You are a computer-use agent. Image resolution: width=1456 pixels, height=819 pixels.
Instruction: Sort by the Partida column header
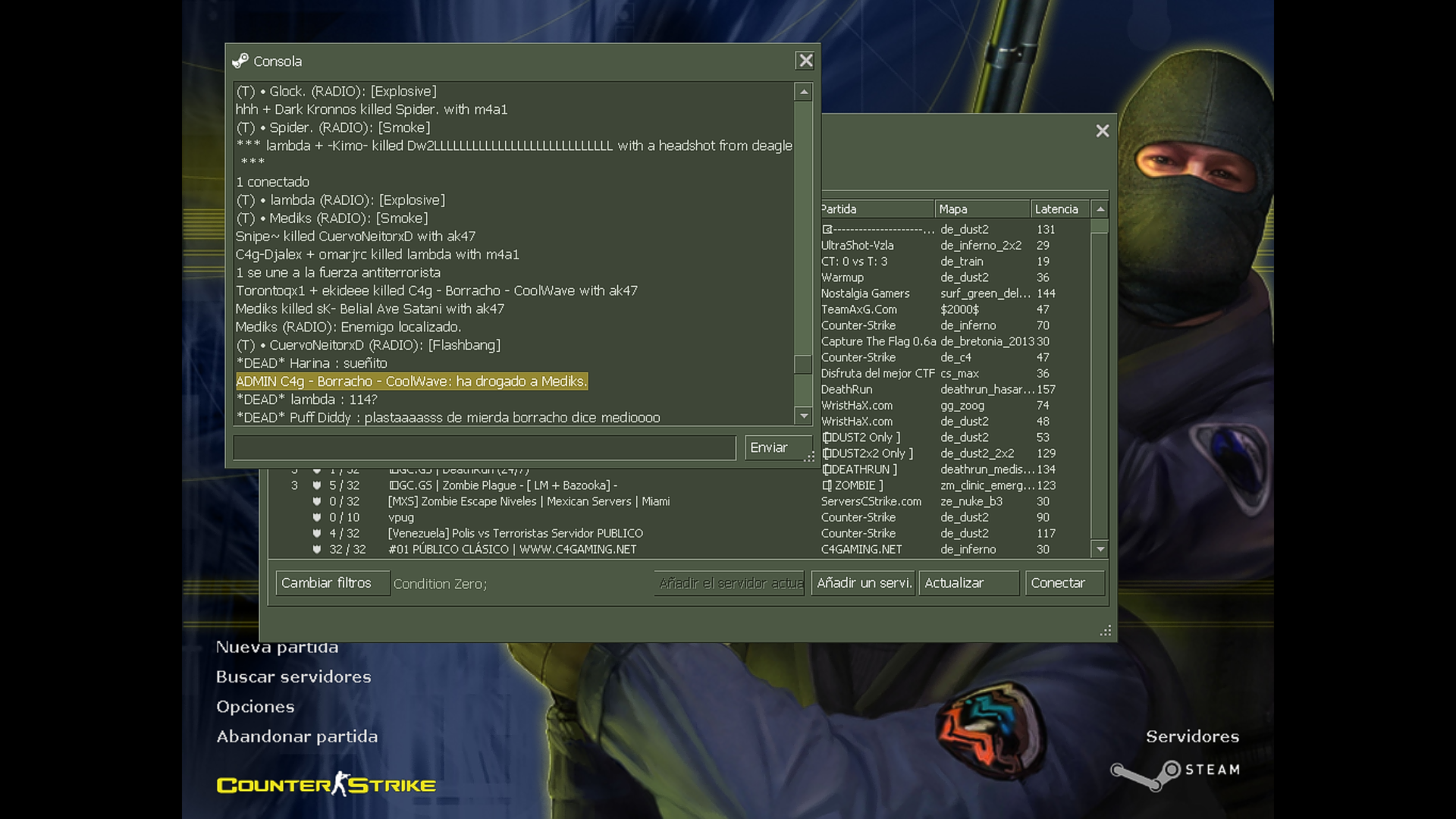click(877, 209)
